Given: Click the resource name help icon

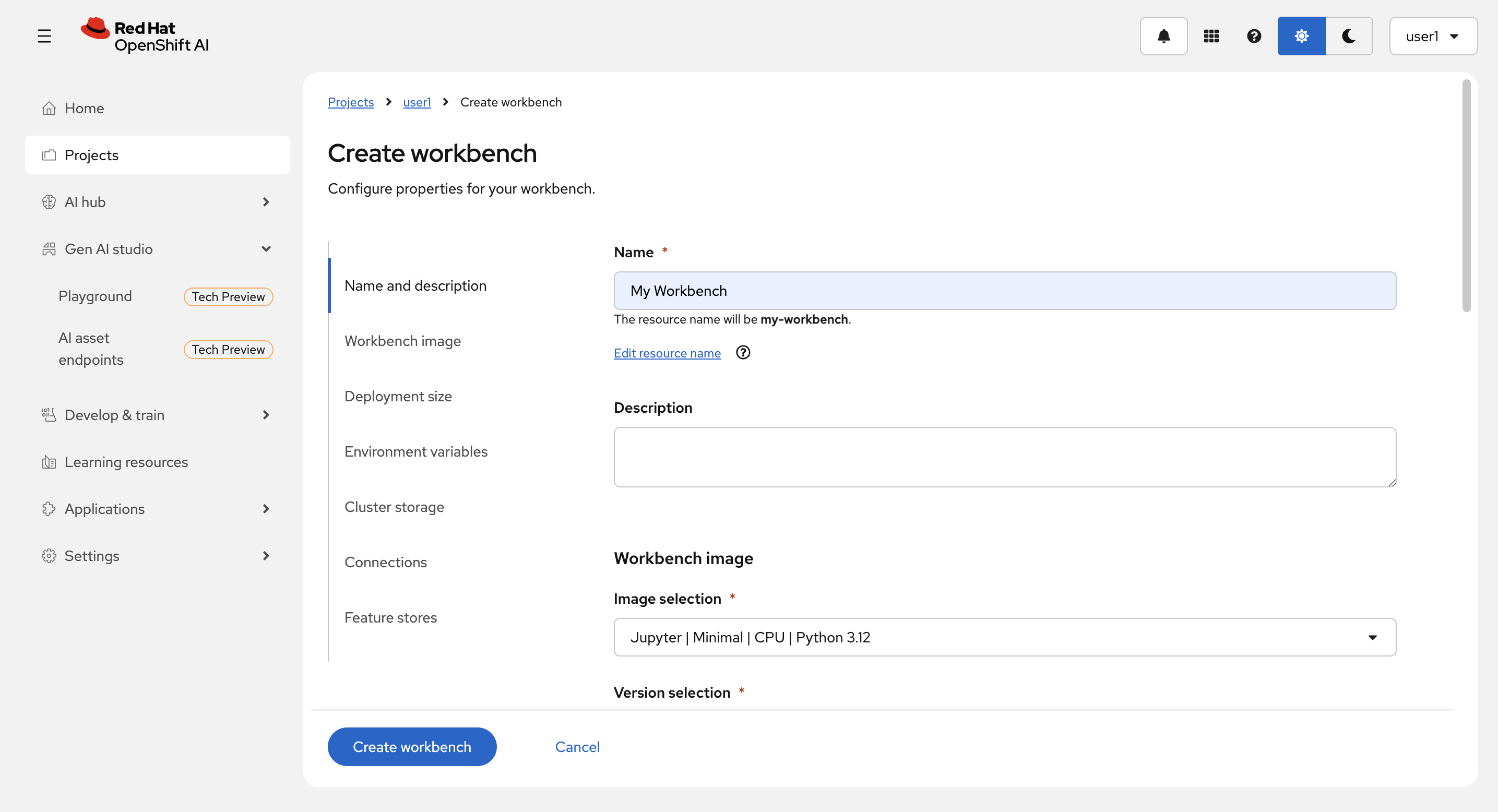Looking at the screenshot, I should [x=743, y=352].
